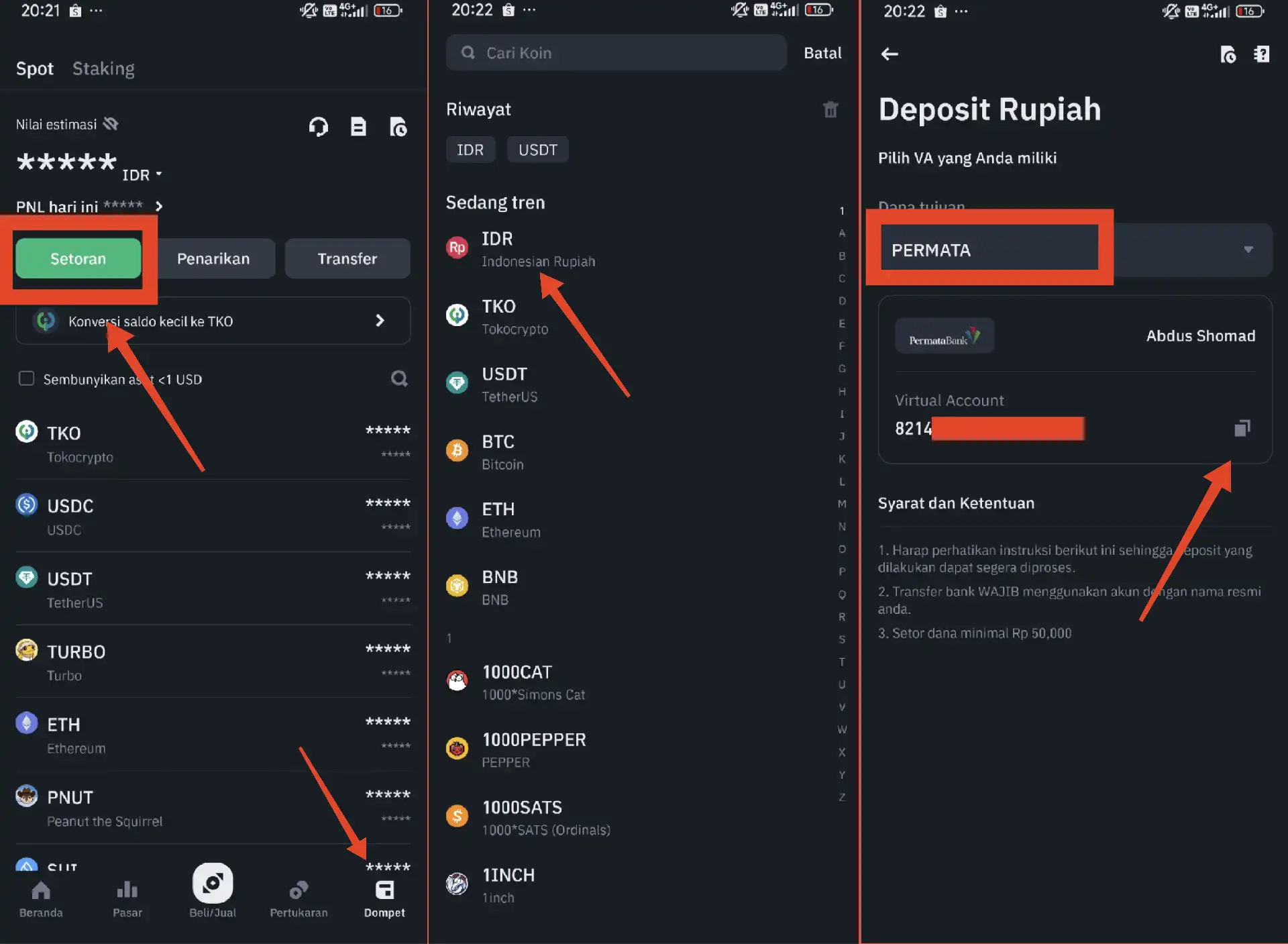
Task: Open customer support headset icon
Action: pyautogui.click(x=319, y=126)
